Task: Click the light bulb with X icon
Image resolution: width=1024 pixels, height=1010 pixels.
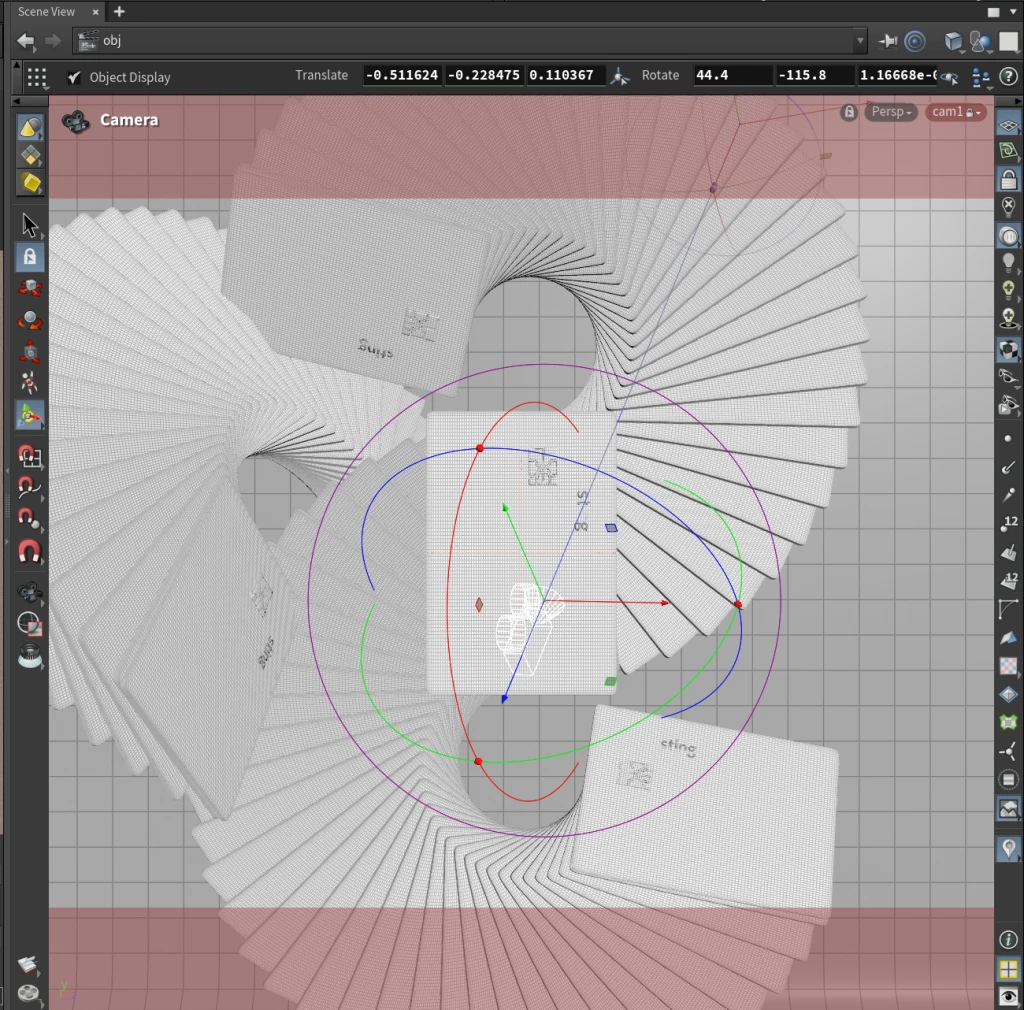Action: pos(1008,208)
